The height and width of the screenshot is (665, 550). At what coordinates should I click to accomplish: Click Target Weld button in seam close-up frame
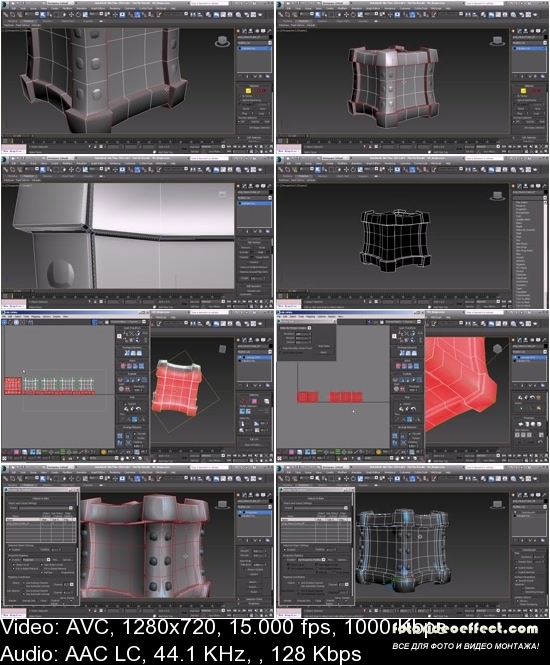[262, 257]
